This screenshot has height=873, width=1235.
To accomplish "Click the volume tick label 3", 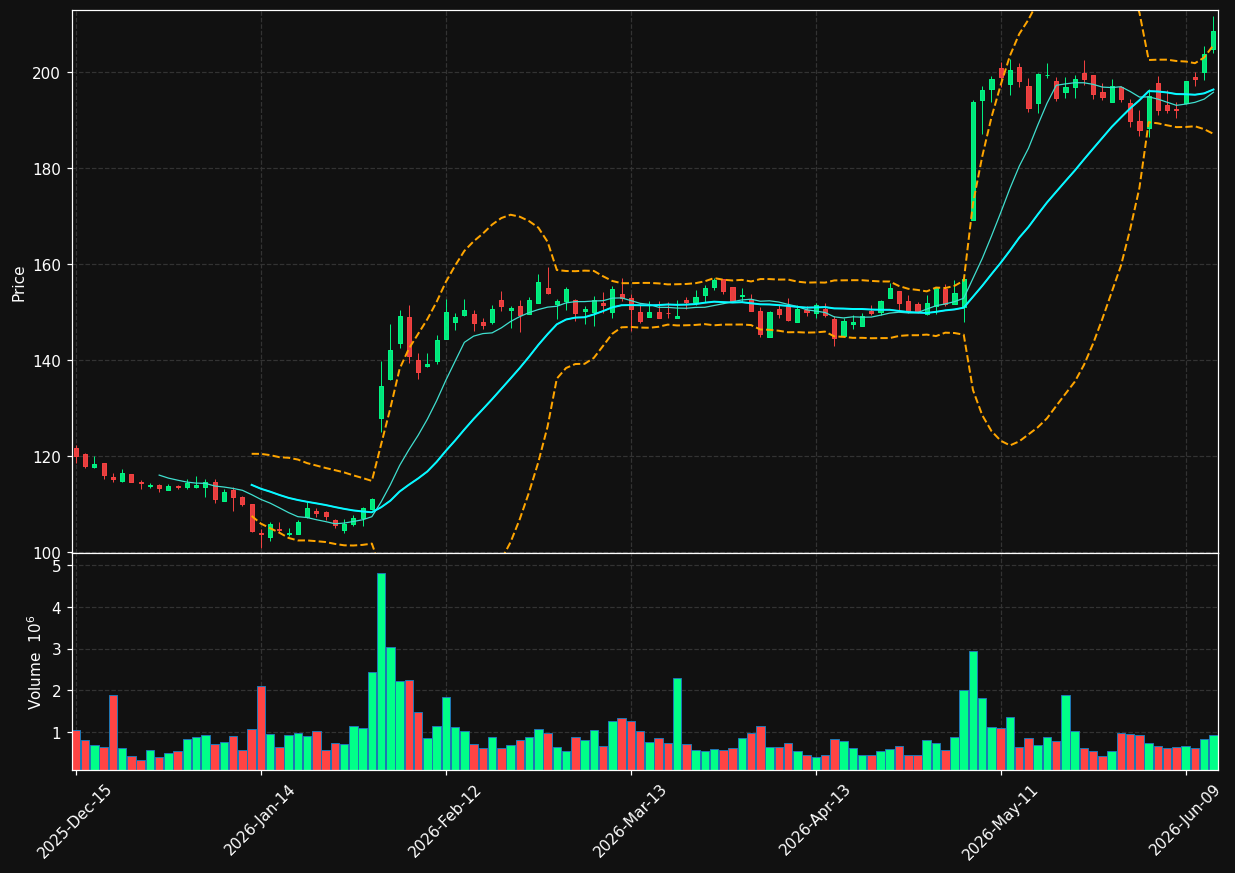I will tap(58, 650).
